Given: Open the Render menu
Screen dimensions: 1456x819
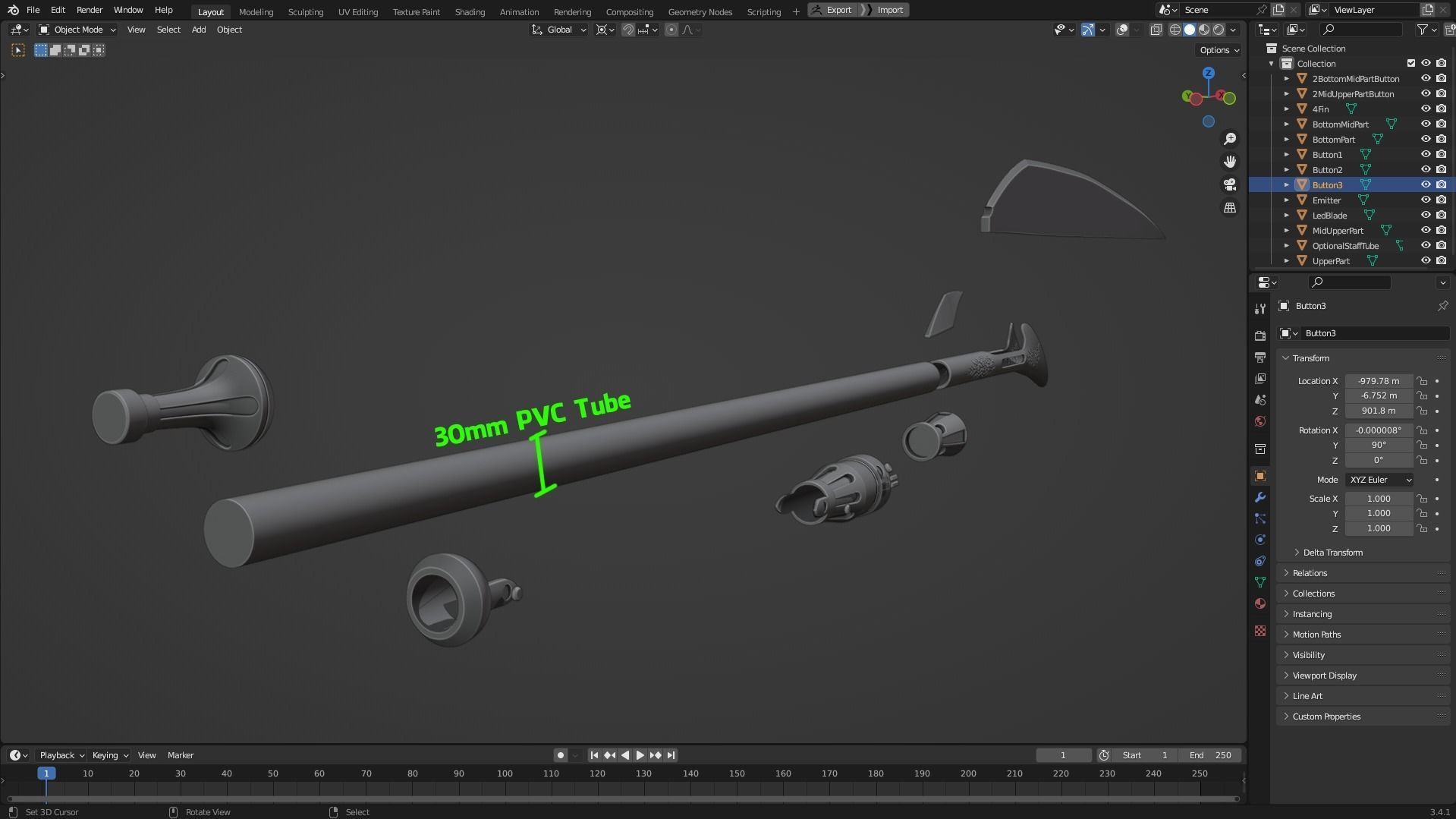Looking at the screenshot, I should coord(90,10).
